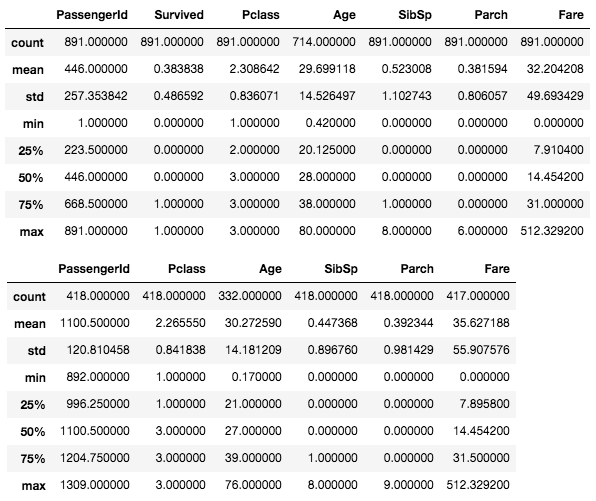The image size is (596, 501).
Task: Select Fare max value in first table
Action: coord(552,231)
